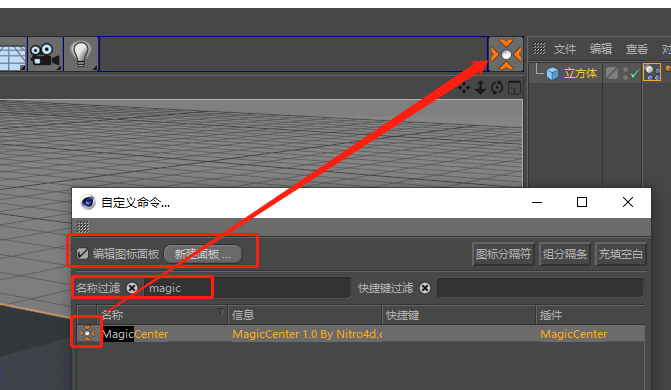The image size is (671, 390).
Task: Clear the 快捷键过滤 filter
Action: [425, 288]
